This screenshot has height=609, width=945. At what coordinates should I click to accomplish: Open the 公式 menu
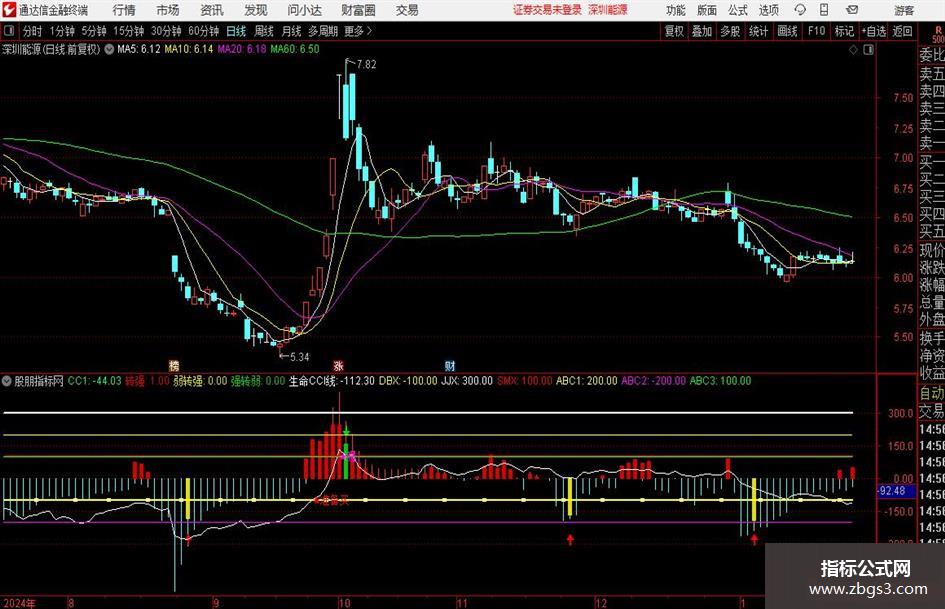pos(738,10)
